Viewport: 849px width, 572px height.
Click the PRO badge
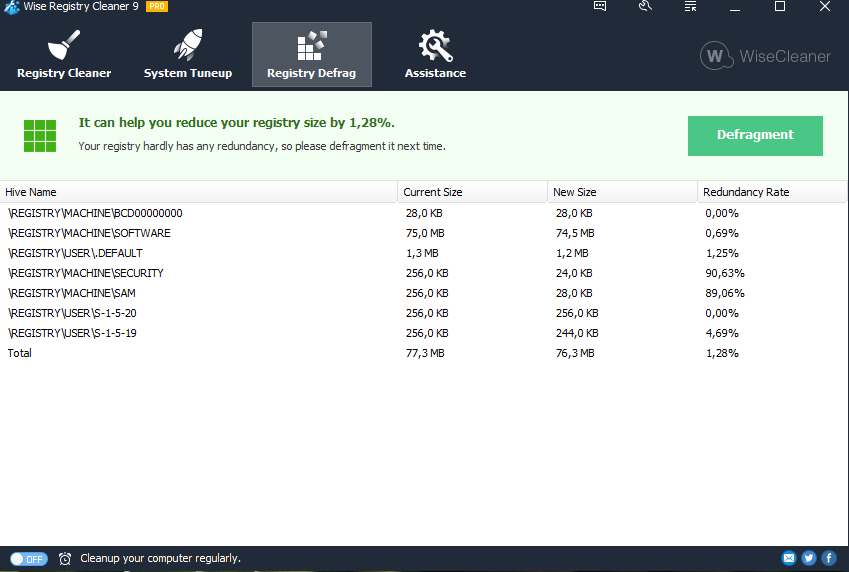pyautogui.click(x=157, y=6)
